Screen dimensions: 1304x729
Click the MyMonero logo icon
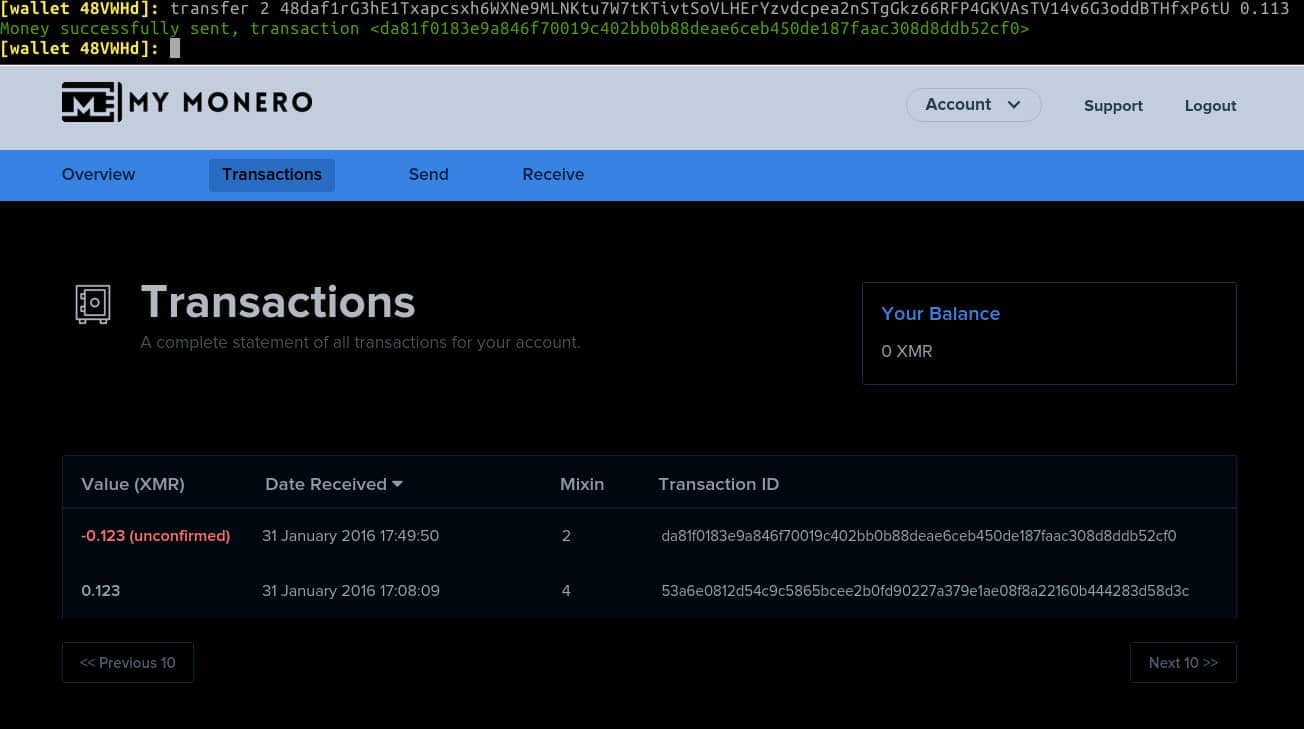(x=92, y=102)
